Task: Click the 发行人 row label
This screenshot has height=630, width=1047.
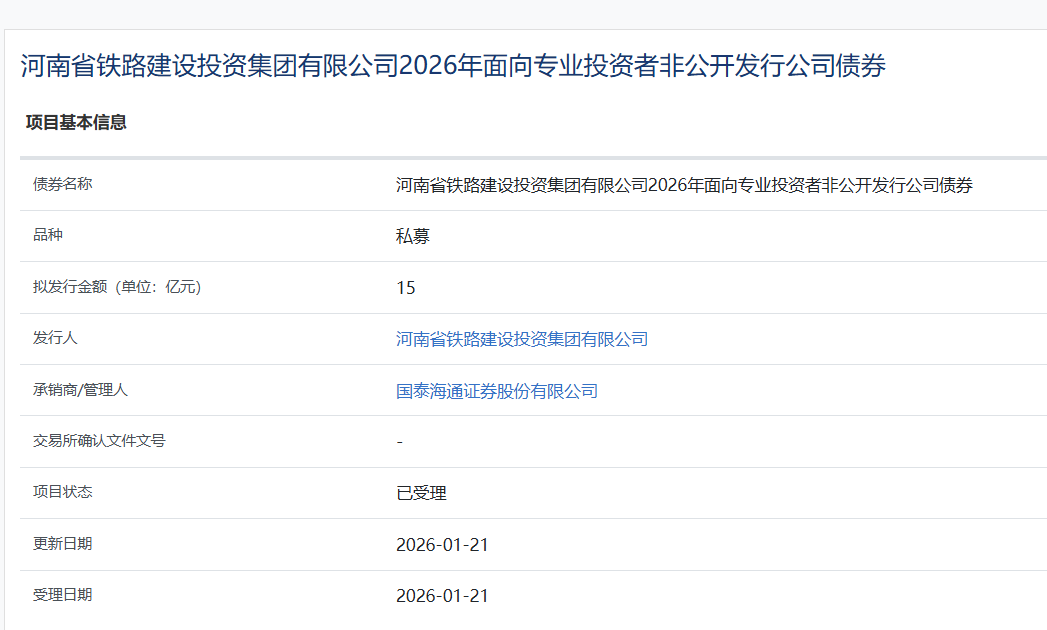Action: (55, 338)
